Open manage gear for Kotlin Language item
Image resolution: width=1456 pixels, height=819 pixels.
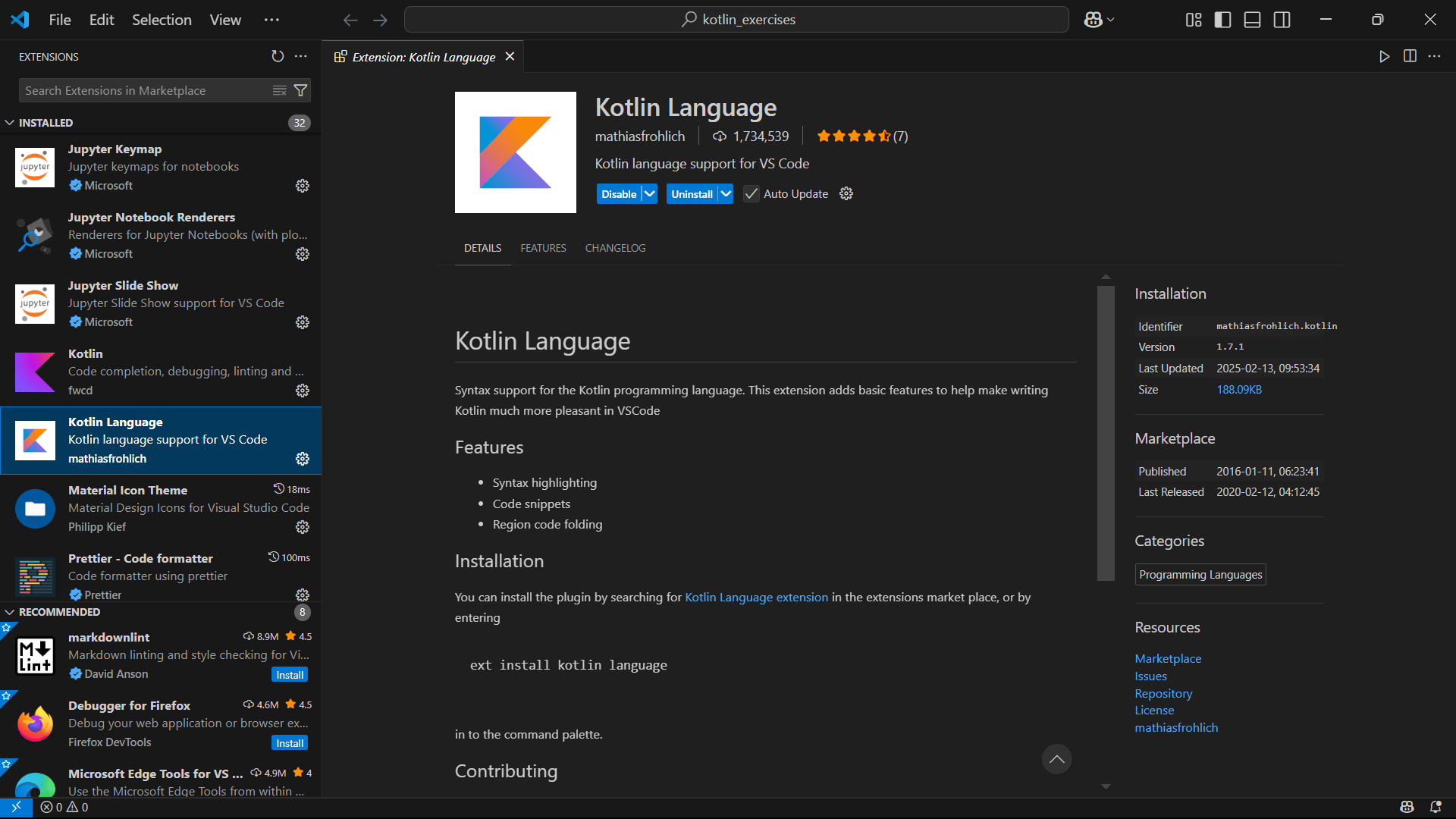click(303, 459)
